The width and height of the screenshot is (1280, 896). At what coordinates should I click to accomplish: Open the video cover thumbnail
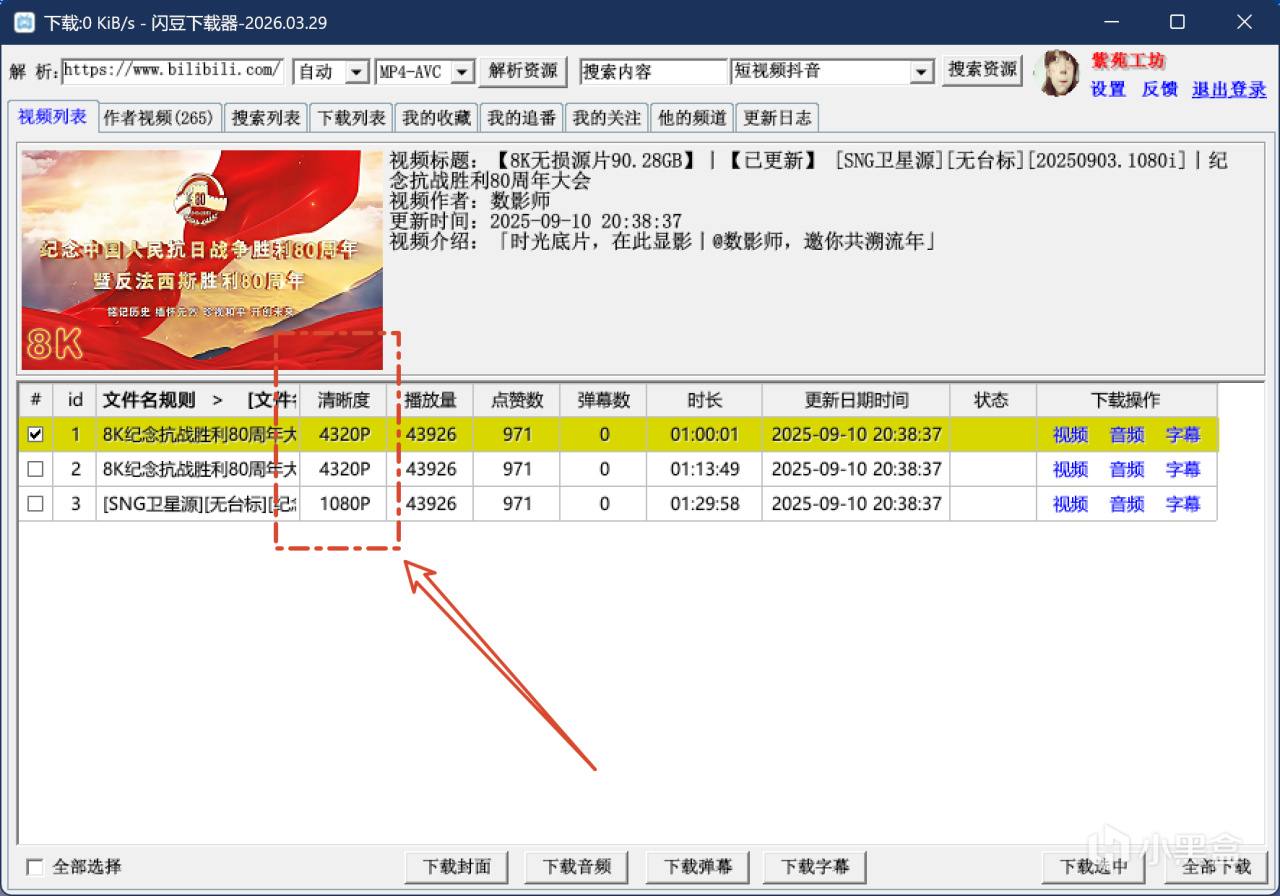[x=203, y=260]
